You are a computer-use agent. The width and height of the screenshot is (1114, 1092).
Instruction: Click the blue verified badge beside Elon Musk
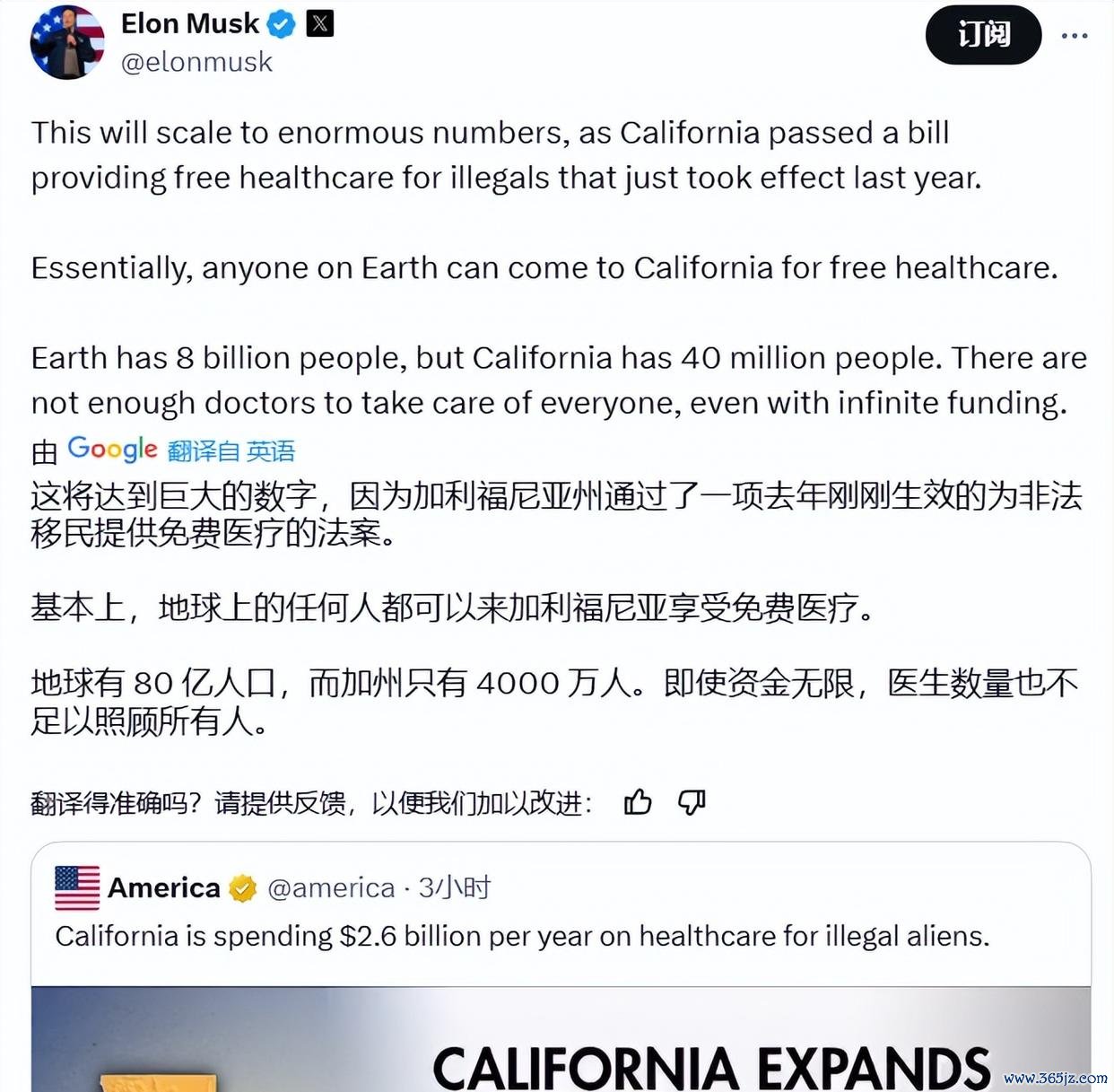click(282, 24)
